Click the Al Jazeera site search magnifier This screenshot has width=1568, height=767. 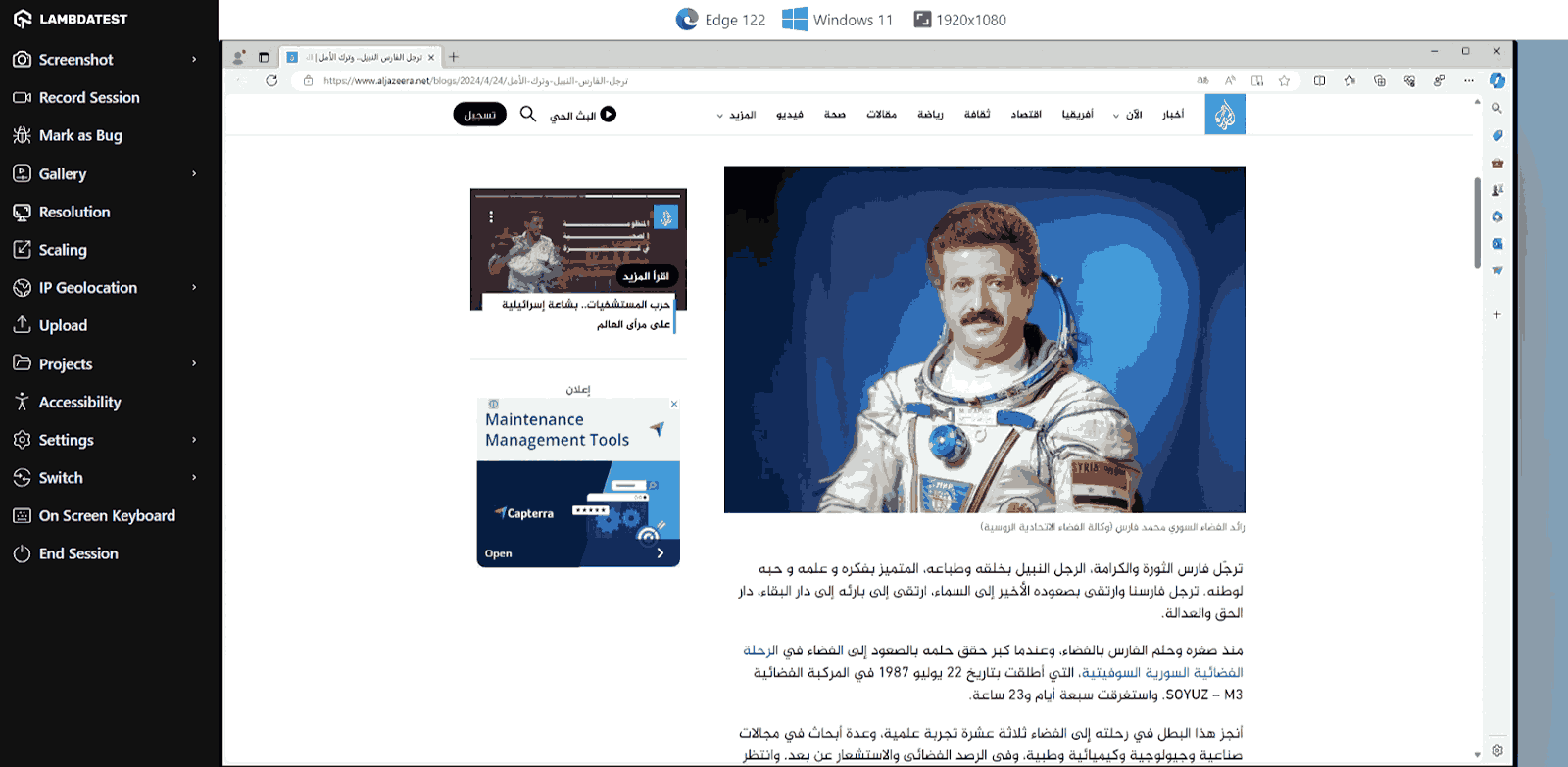point(527,114)
